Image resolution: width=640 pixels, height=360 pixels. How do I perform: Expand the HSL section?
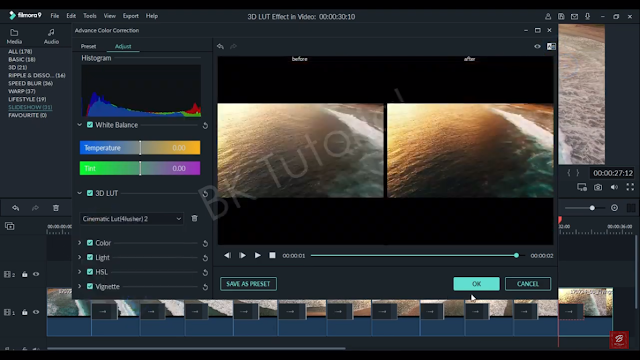pos(80,272)
